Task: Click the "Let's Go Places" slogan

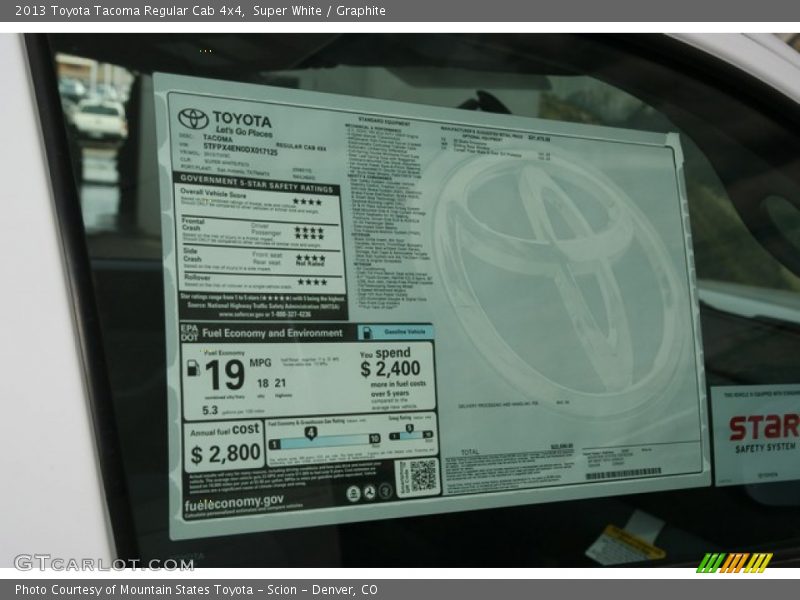Action: 244,132
